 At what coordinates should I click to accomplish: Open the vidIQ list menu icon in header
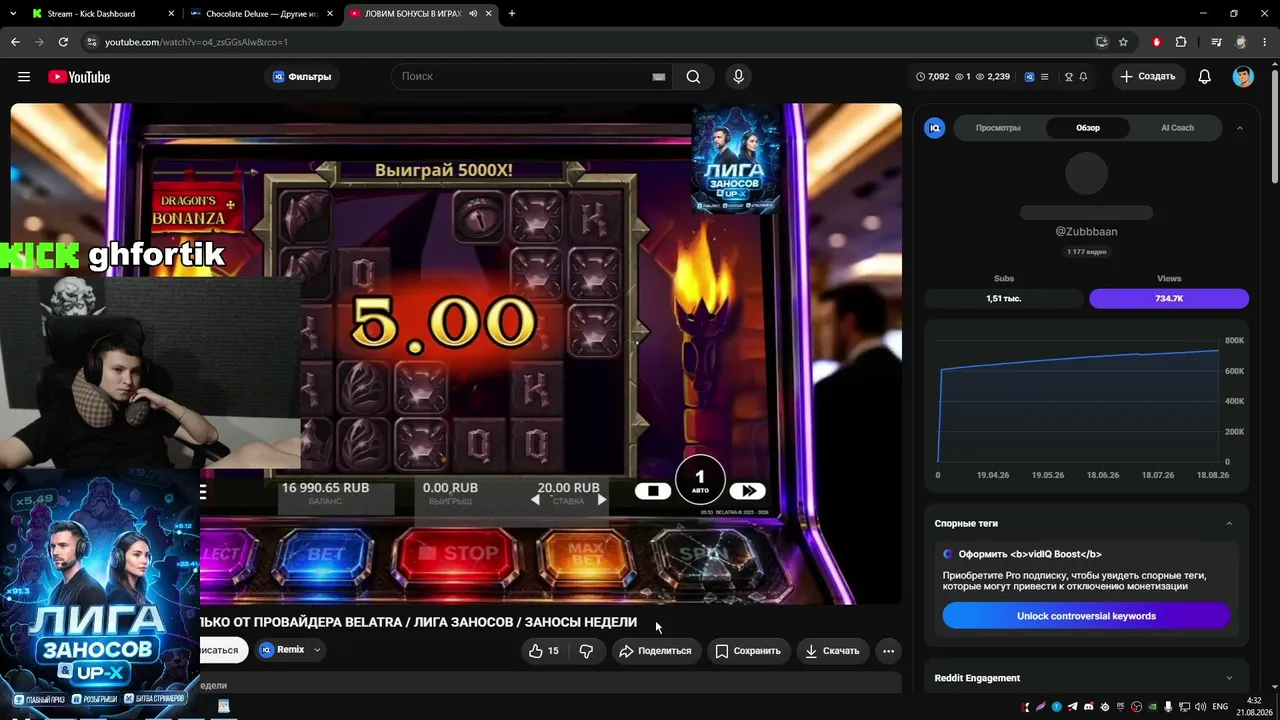pos(1045,77)
